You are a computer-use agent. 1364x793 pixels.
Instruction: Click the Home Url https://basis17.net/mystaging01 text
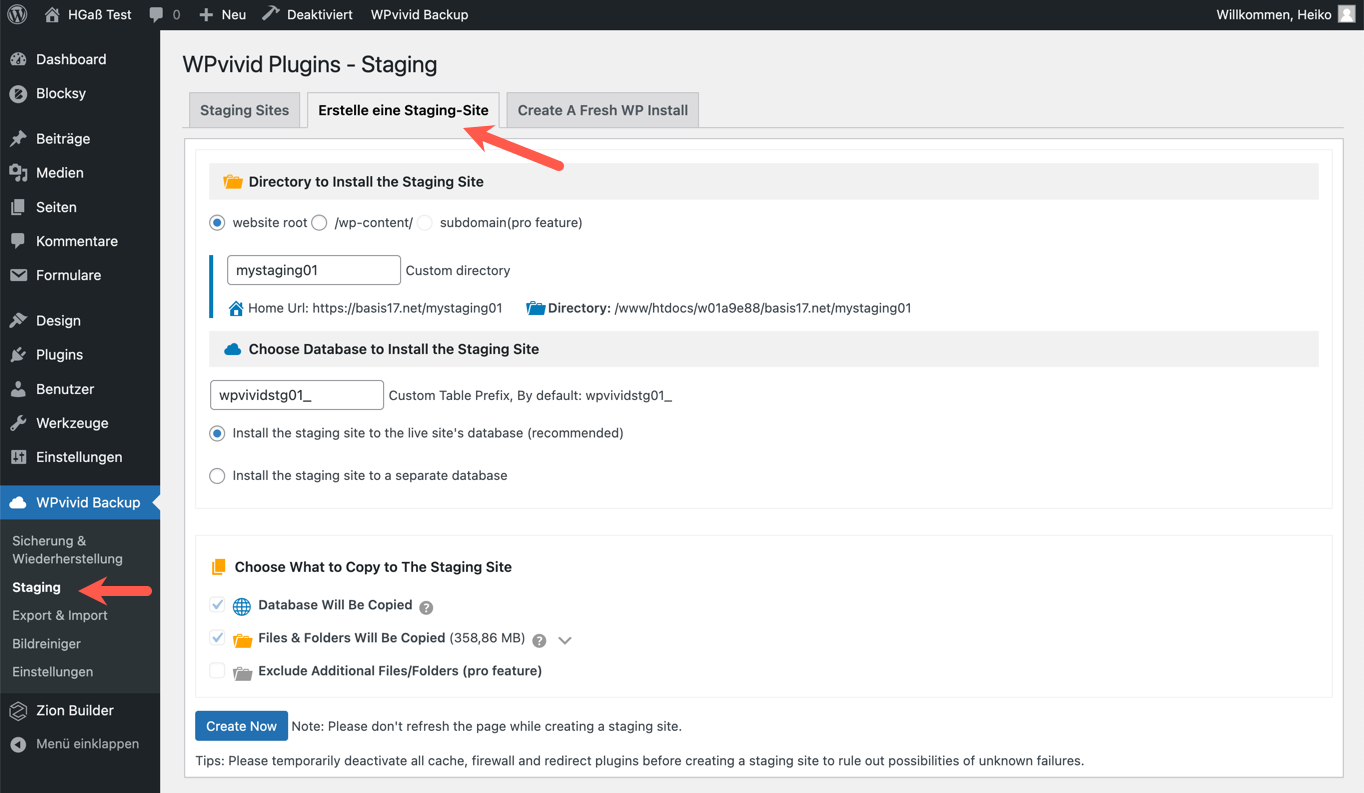375,308
